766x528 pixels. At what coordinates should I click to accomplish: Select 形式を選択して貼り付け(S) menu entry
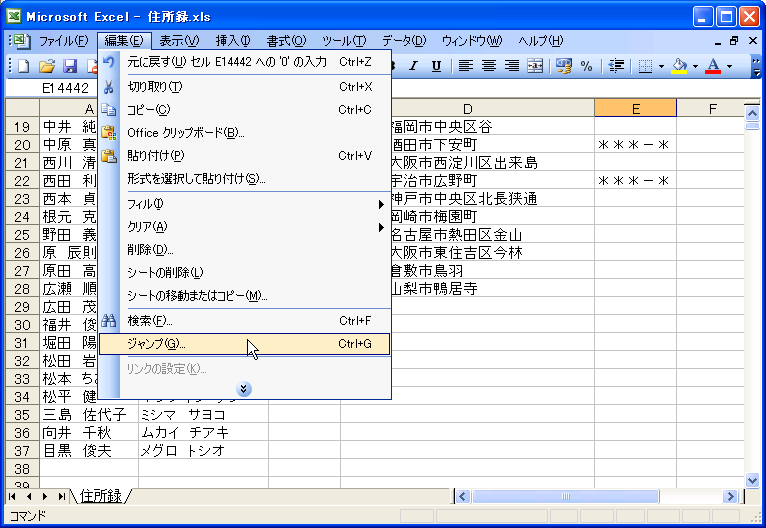[x=244, y=179]
